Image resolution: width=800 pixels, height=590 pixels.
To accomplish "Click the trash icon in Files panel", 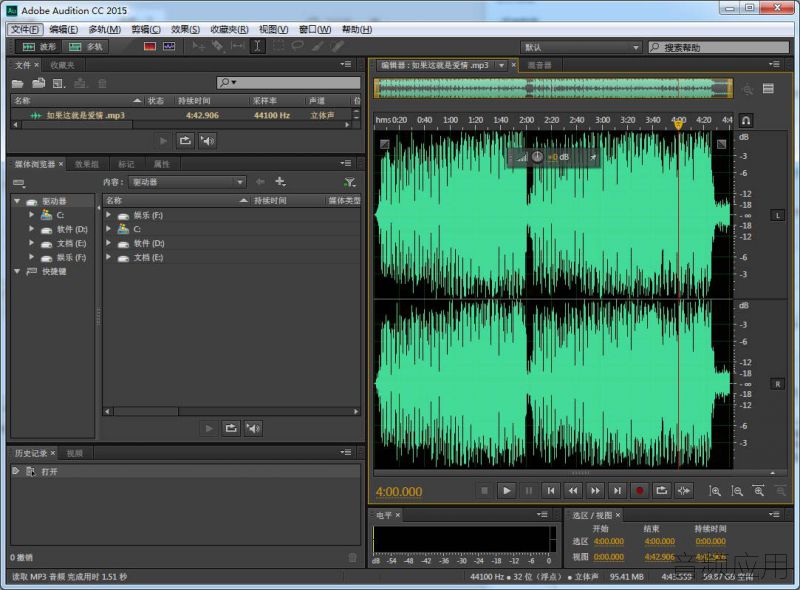I will coord(102,83).
